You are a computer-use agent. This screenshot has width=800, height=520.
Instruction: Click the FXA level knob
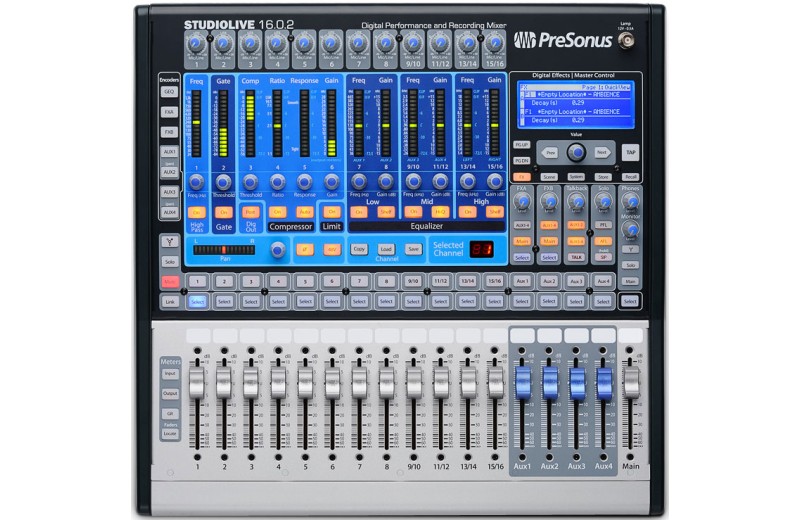[x=521, y=202]
